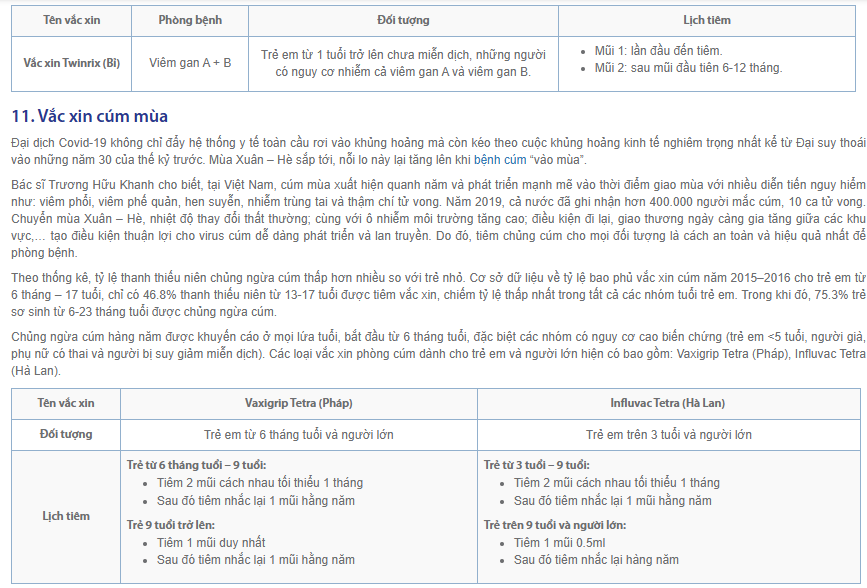Screen dimensions: 867x588
Task: Click the heading "11. Vắc xin cúm mùa"
Action: pos(89,116)
